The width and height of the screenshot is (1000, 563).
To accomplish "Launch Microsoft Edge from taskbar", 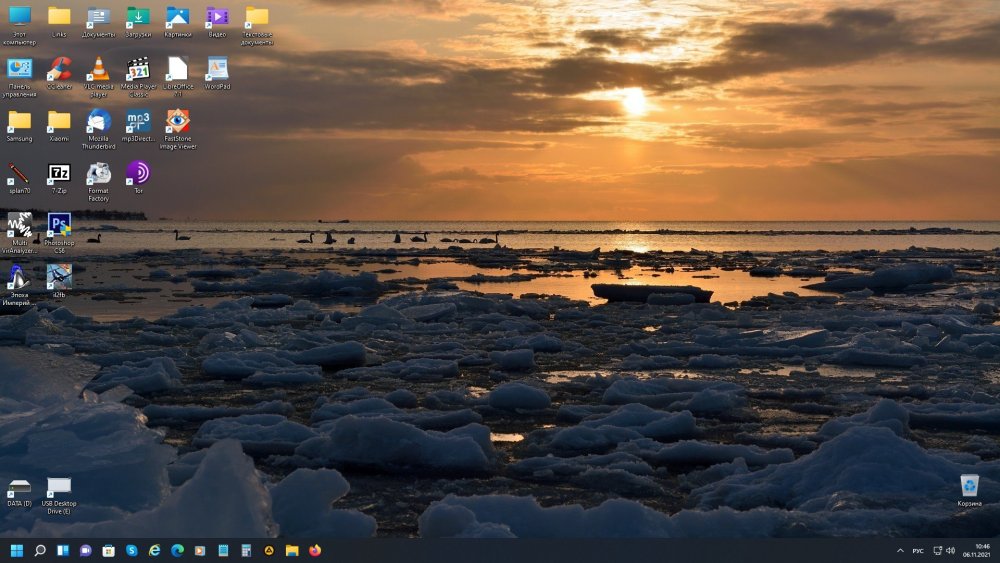I will tap(177, 550).
